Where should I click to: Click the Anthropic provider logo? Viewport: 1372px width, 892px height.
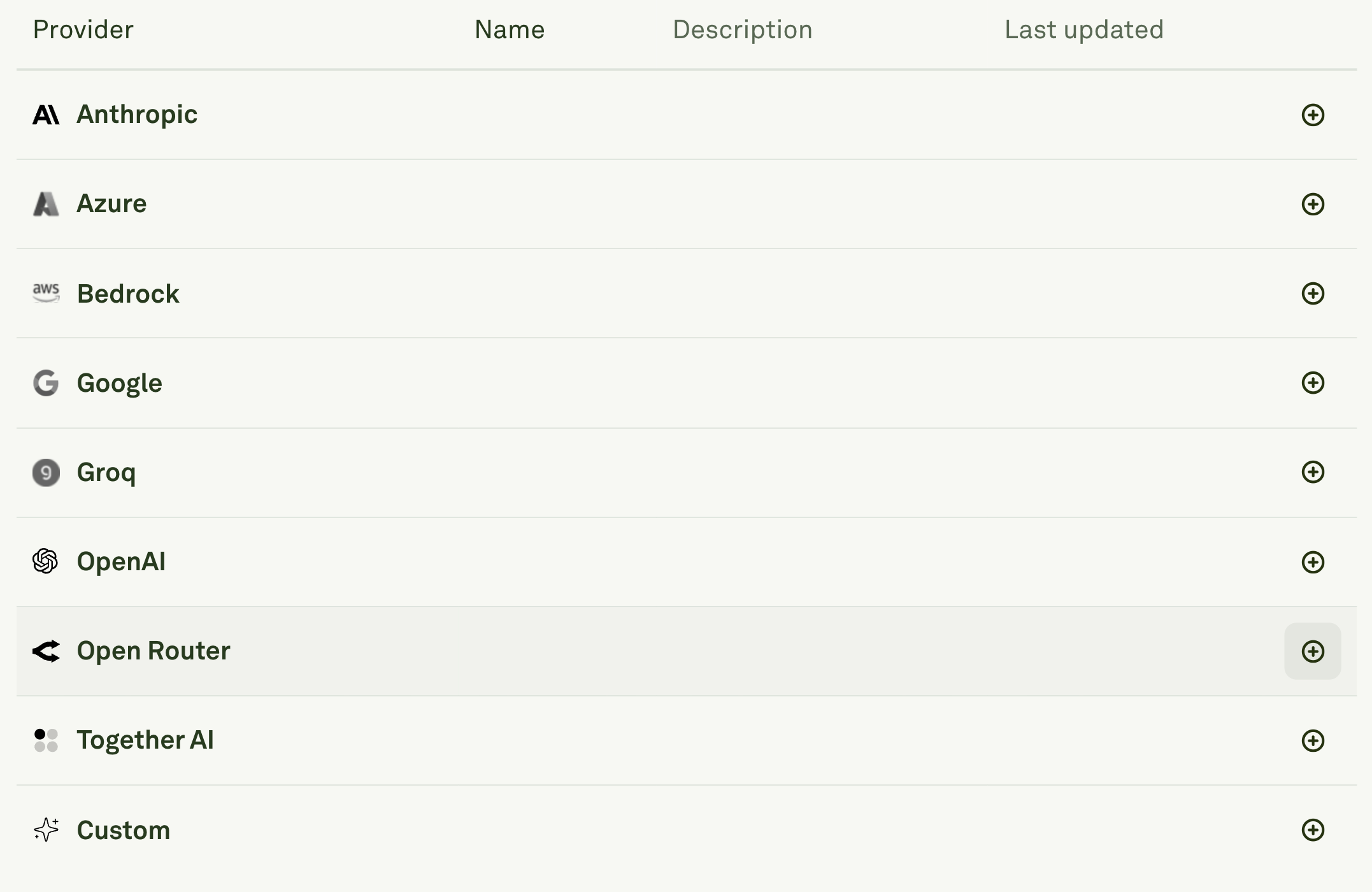pos(47,115)
